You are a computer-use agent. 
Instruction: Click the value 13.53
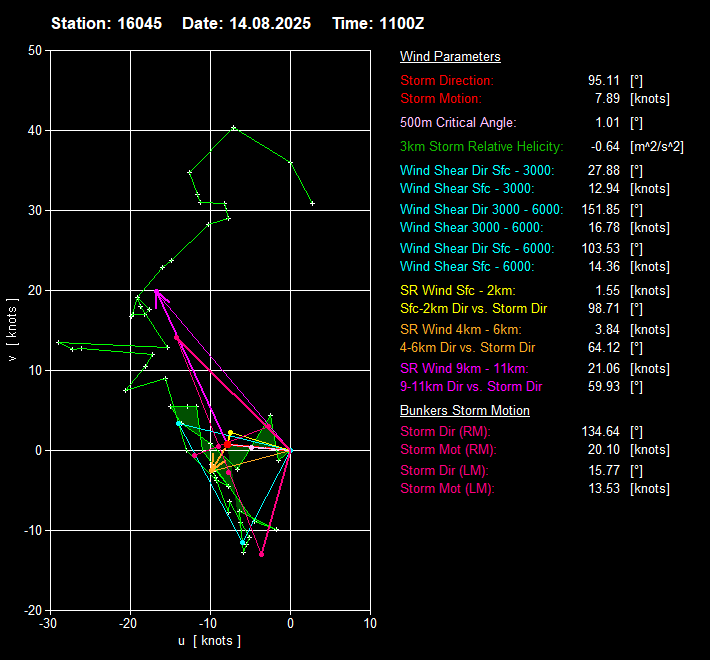604,488
